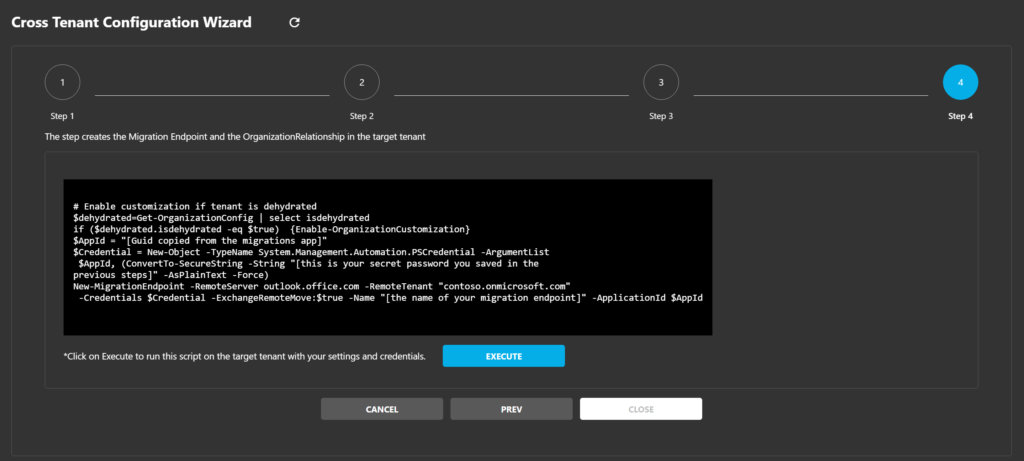Click the 'Step 3' label

tap(661, 116)
